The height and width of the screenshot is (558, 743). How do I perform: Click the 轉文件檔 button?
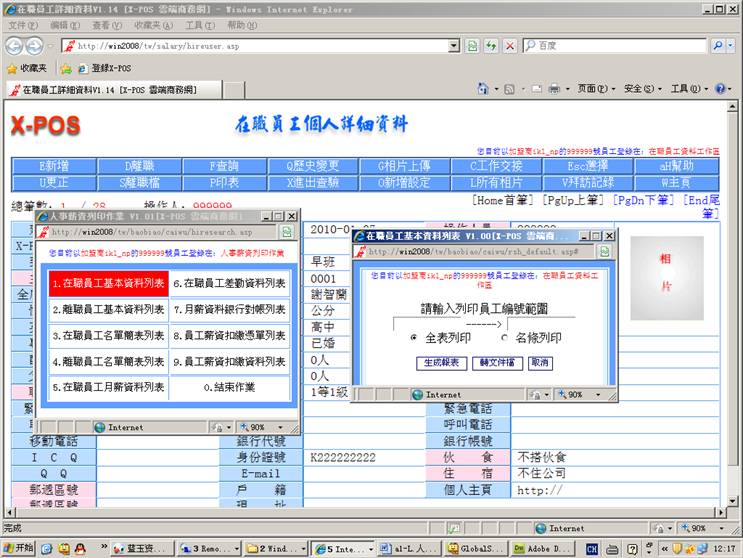(x=497, y=363)
